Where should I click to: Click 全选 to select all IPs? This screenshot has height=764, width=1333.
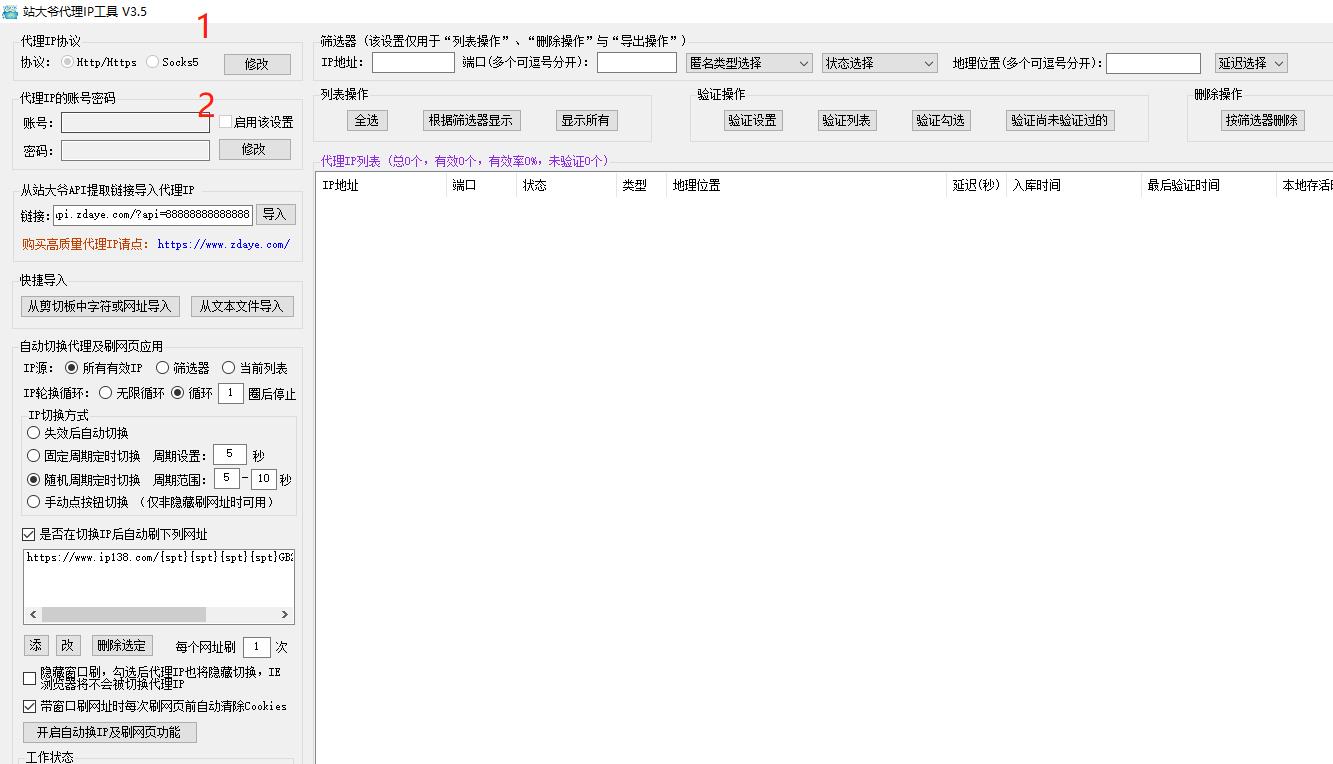click(366, 119)
